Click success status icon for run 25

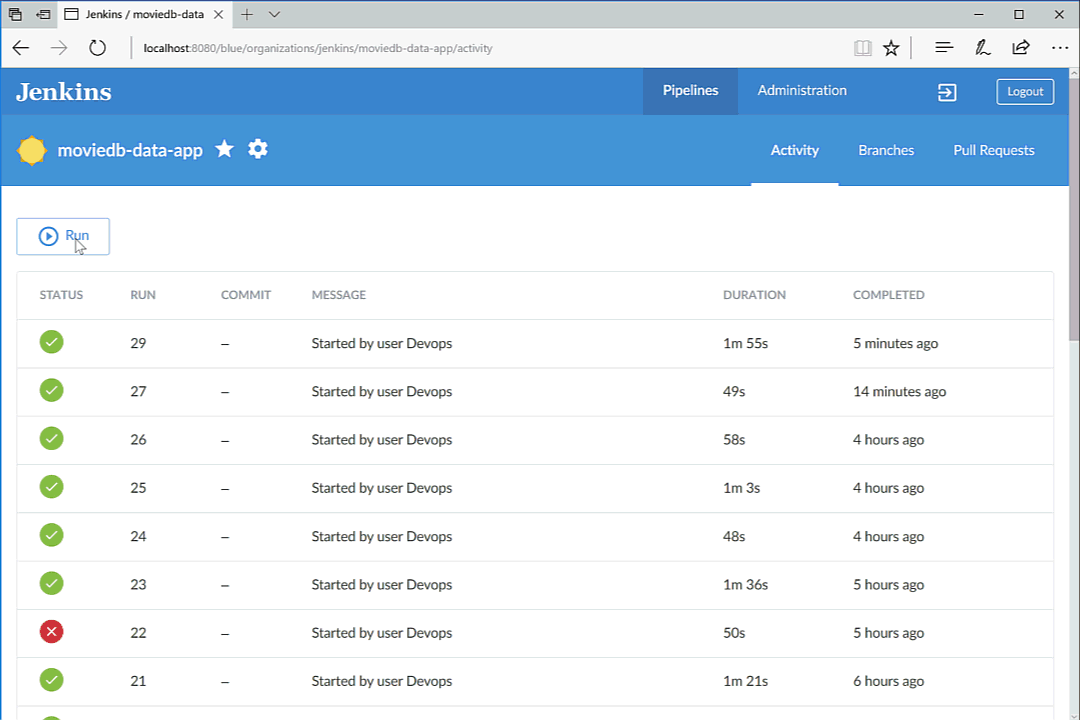pyautogui.click(x=52, y=486)
